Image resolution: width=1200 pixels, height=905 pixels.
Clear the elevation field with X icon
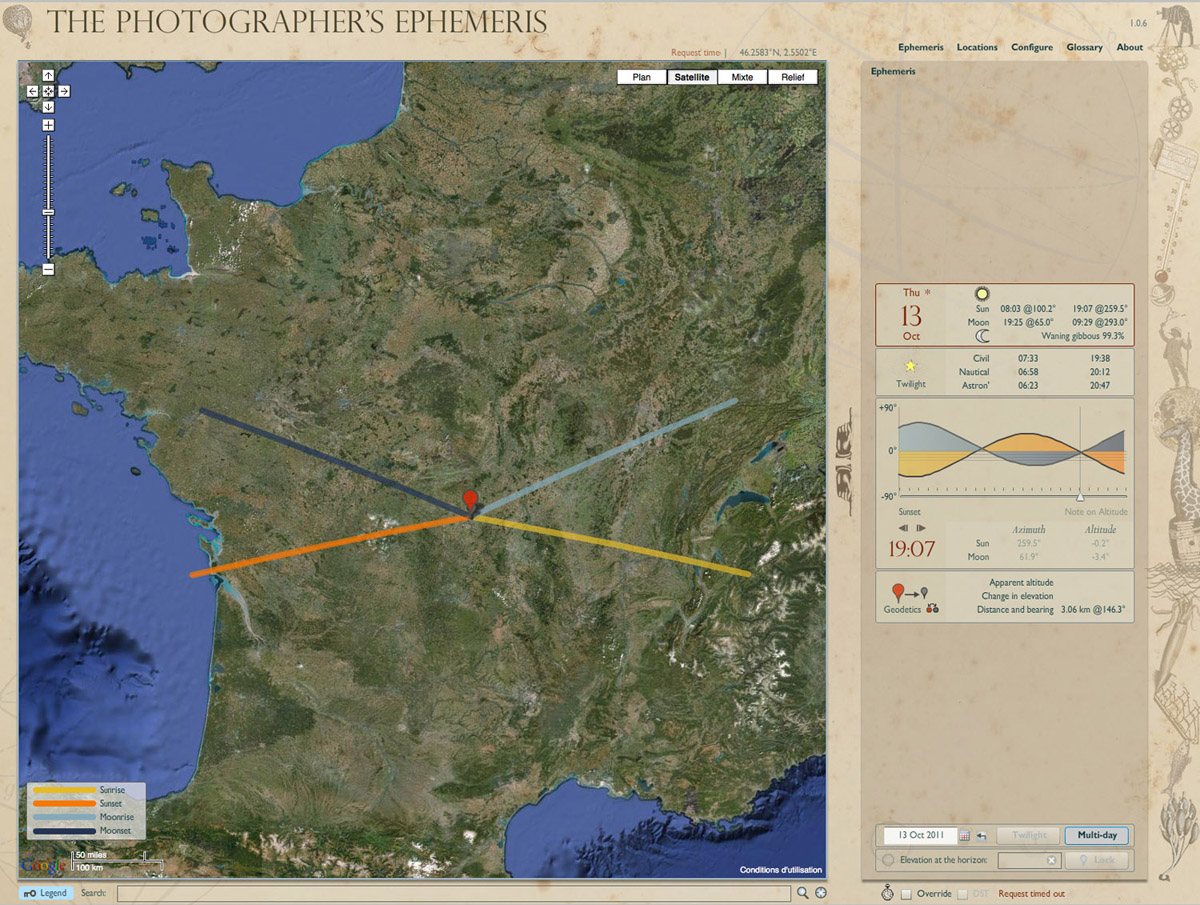tap(1052, 860)
